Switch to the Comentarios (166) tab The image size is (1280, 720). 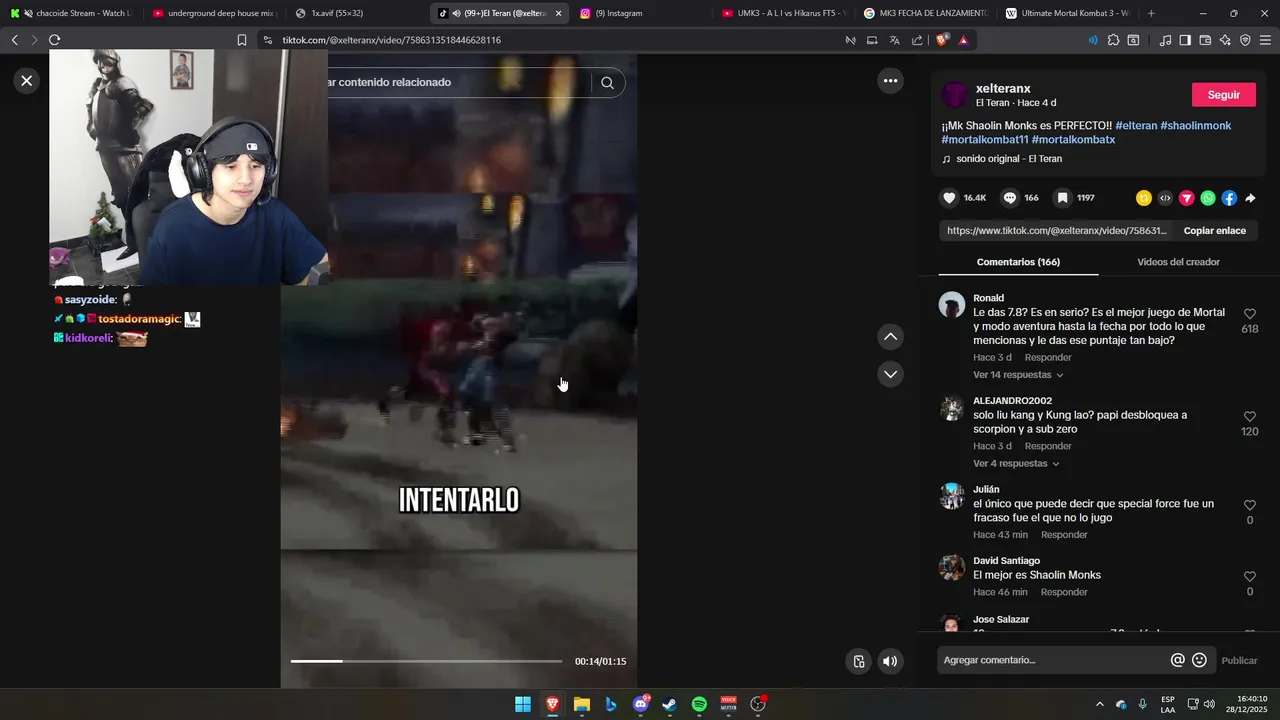click(x=1018, y=262)
